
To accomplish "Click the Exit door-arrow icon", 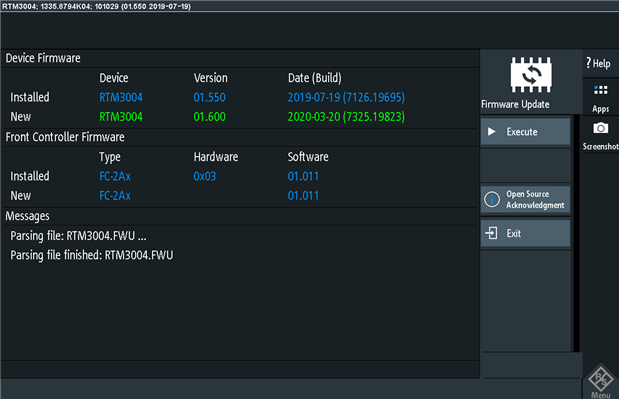I will pyautogui.click(x=491, y=233).
